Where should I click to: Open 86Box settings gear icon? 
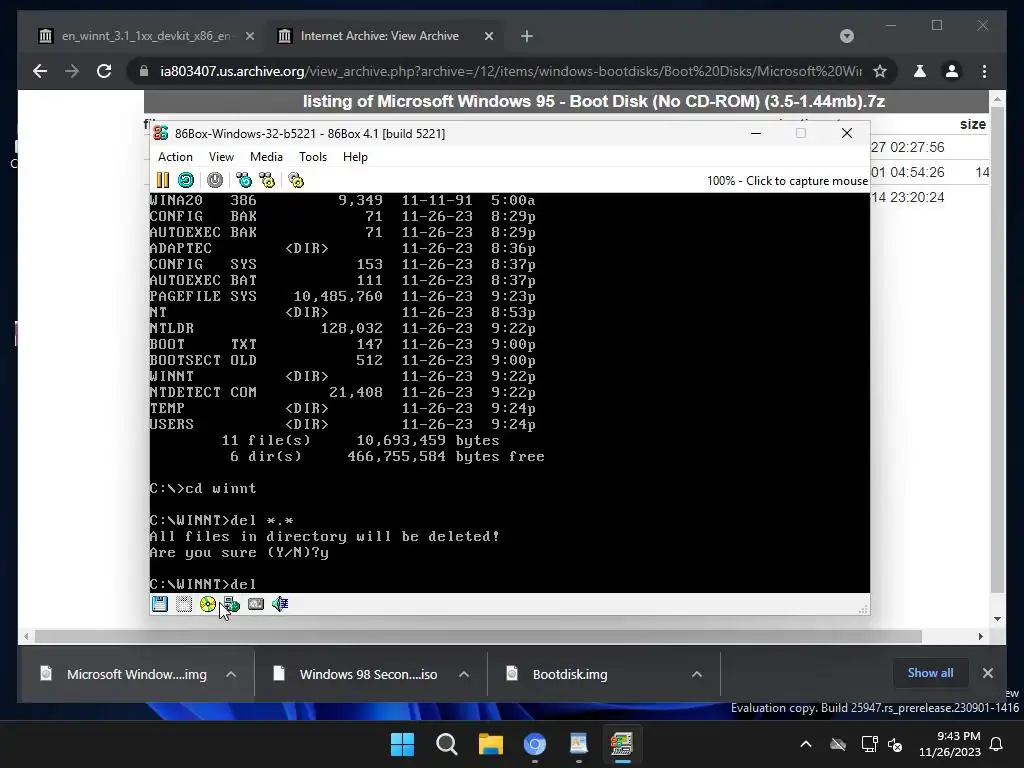click(296, 180)
